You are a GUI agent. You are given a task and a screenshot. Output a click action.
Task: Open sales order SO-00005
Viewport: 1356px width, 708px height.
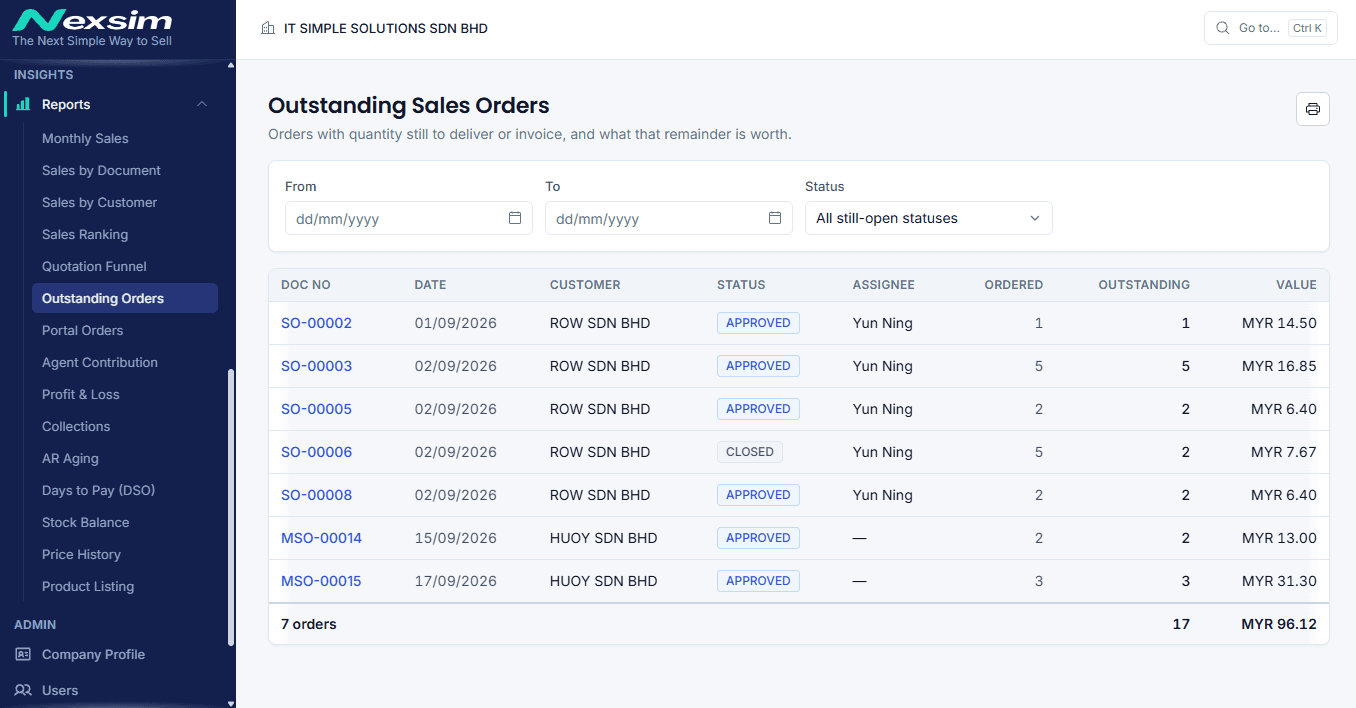316,409
